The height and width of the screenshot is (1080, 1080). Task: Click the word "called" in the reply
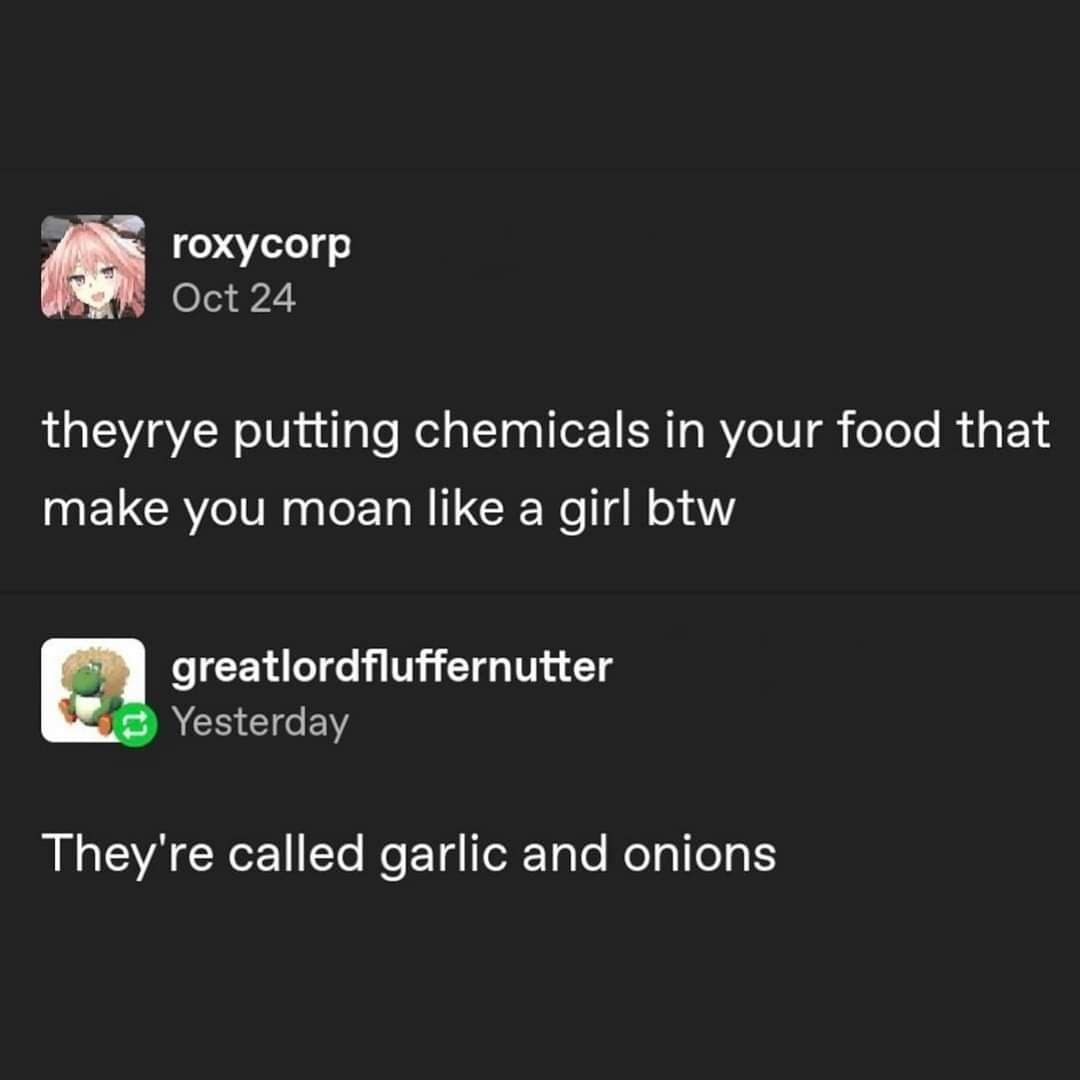(x=295, y=853)
